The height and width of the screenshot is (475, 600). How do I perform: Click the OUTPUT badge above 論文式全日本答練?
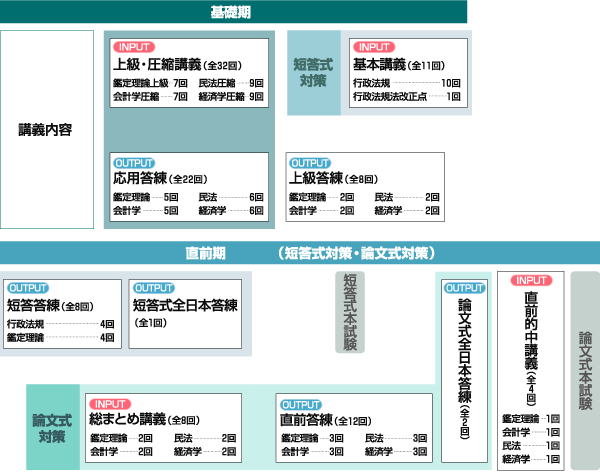tap(464, 288)
